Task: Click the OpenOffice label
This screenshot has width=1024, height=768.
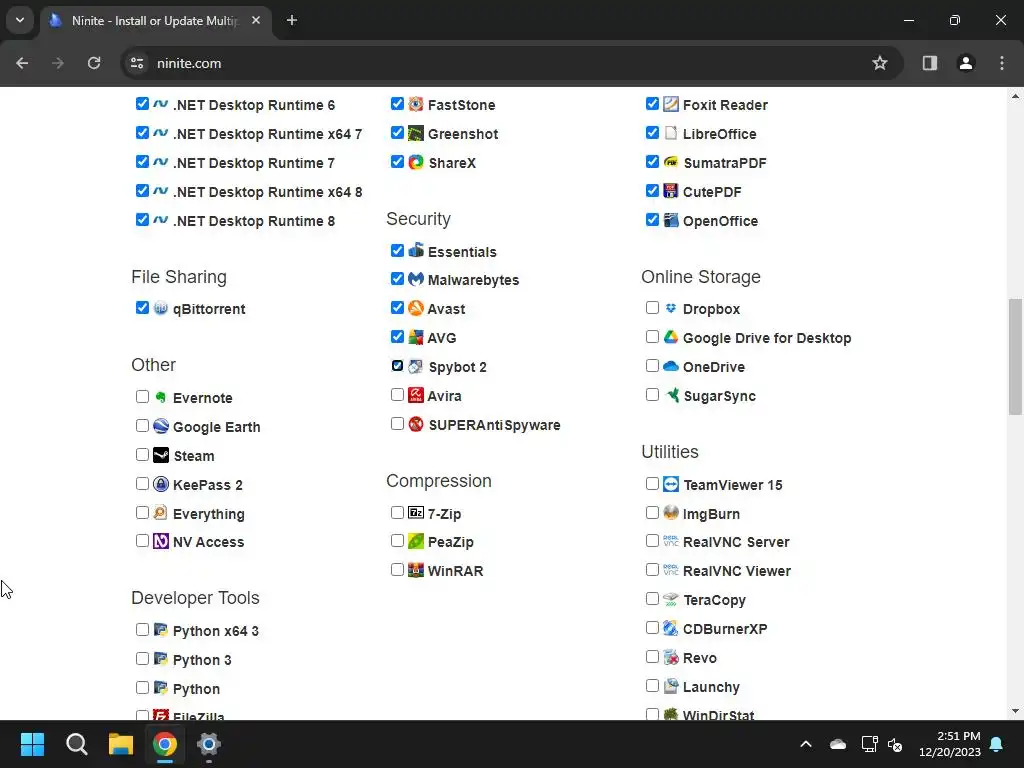Action: [x=720, y=221]
